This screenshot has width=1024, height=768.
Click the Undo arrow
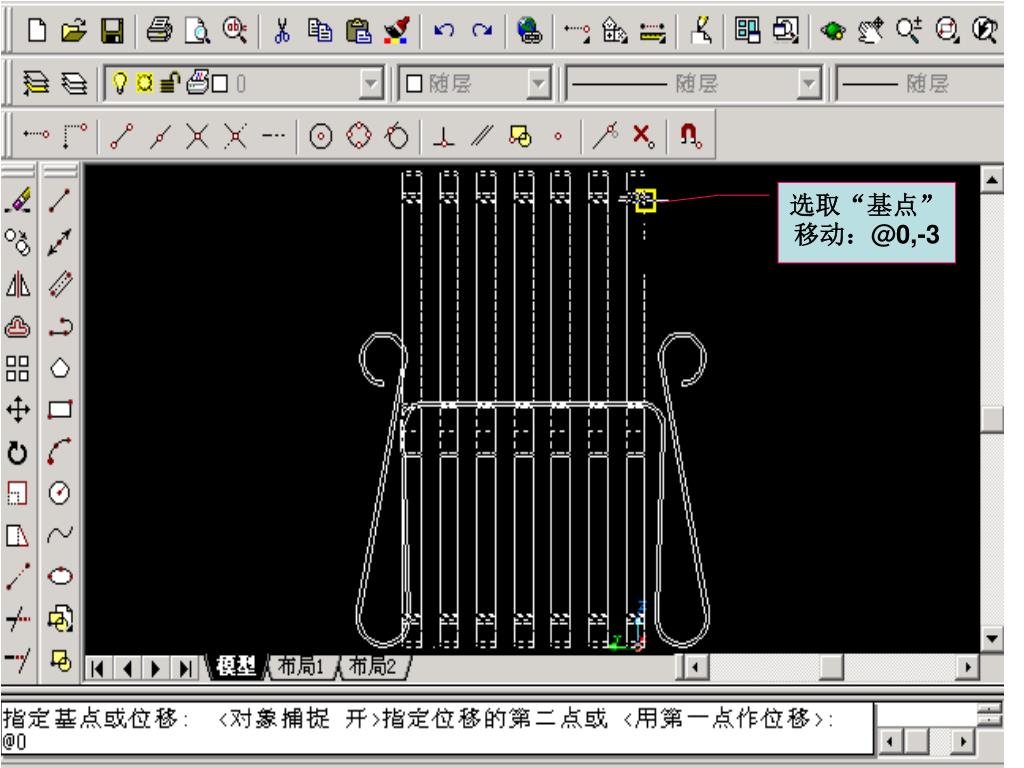pyautogui.click(x=443, y=31)
